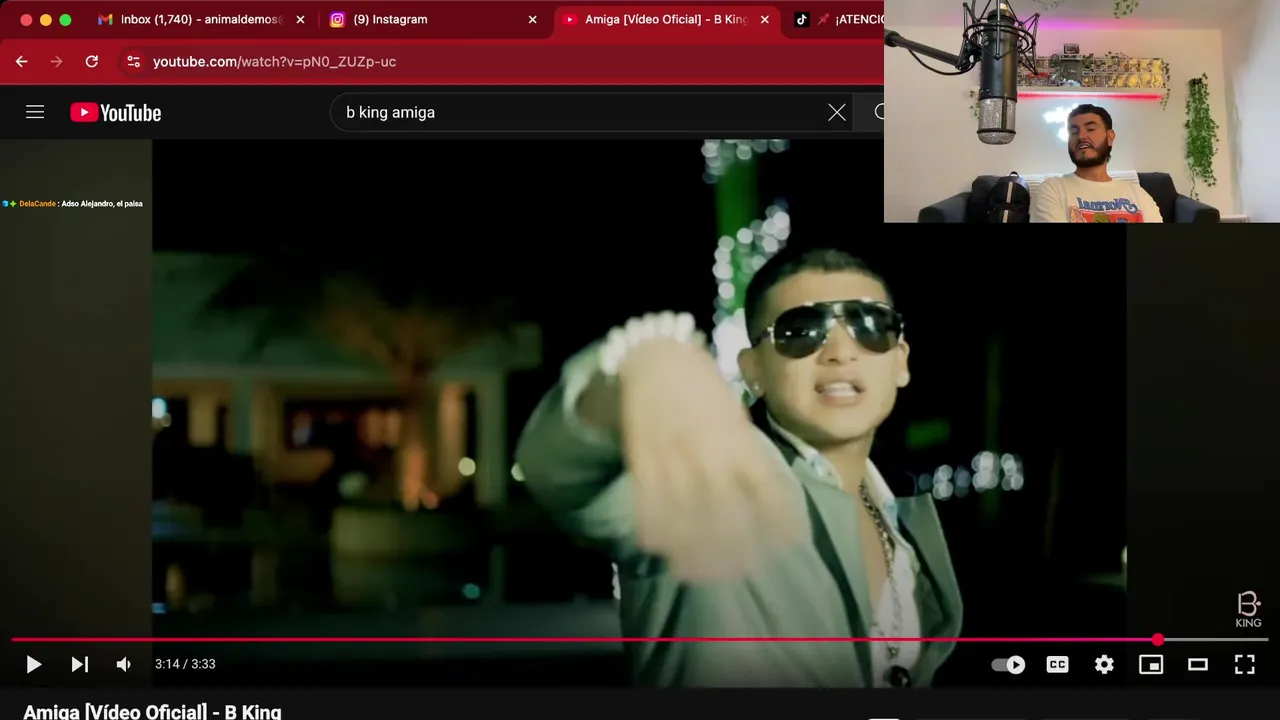Mute the video volume
Viewport: 1280px width, 720px height.
tap(123, 664)
